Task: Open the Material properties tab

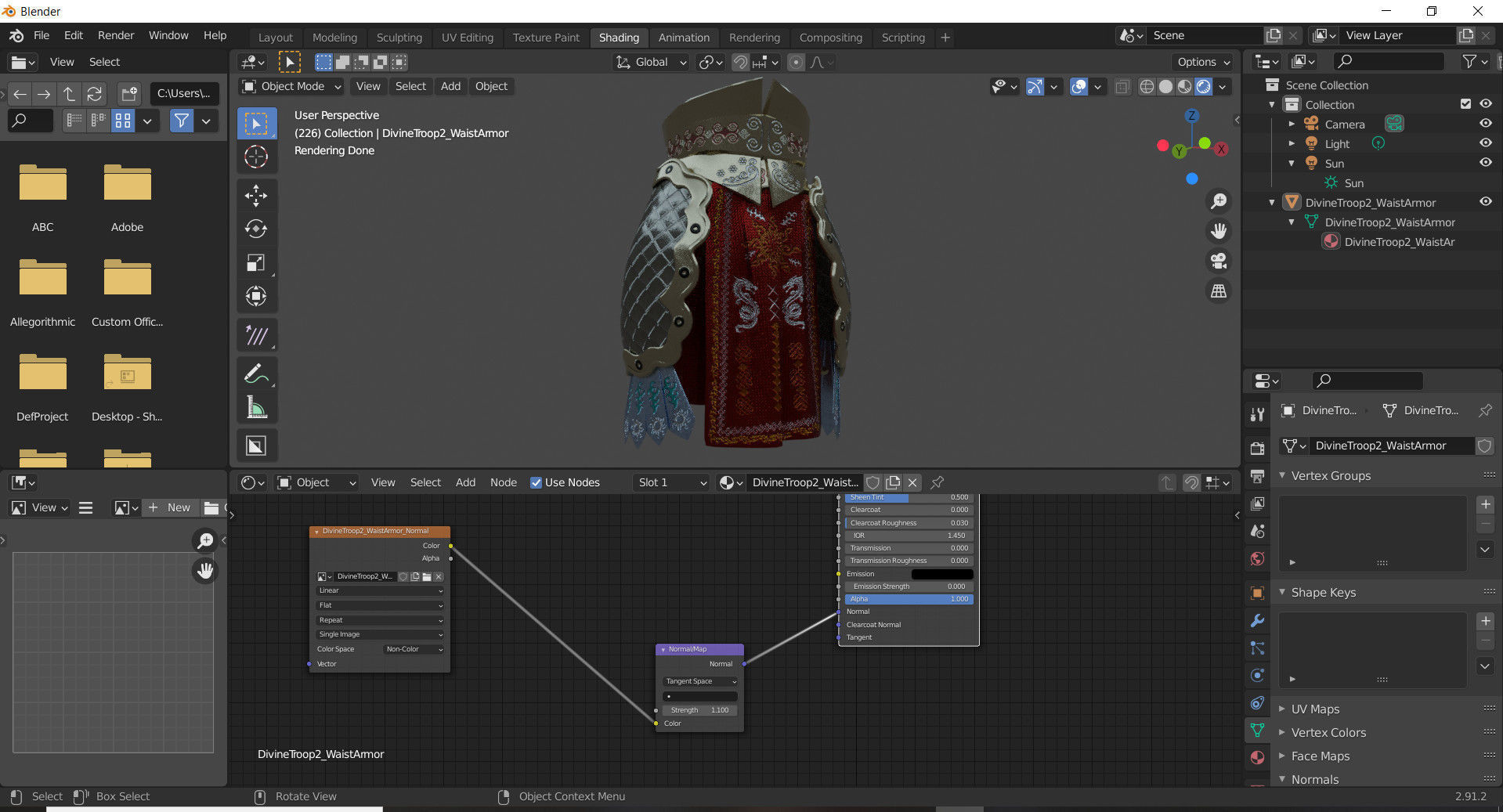Action: pos(1257,757)
